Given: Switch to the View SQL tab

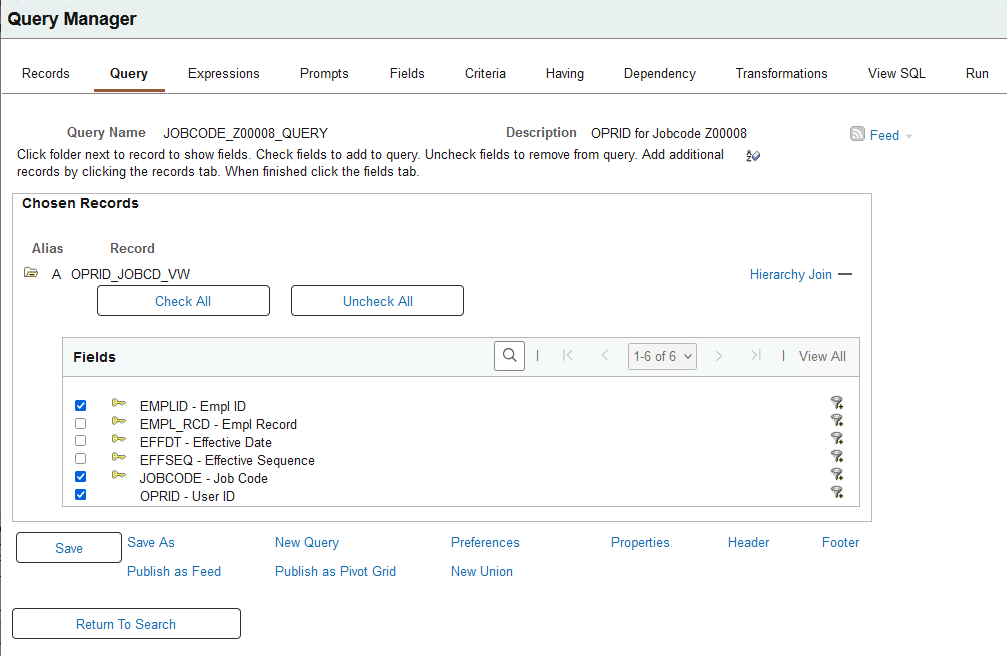Looking at the screenshot, I should pyautogui.click(x=896, y=73).
